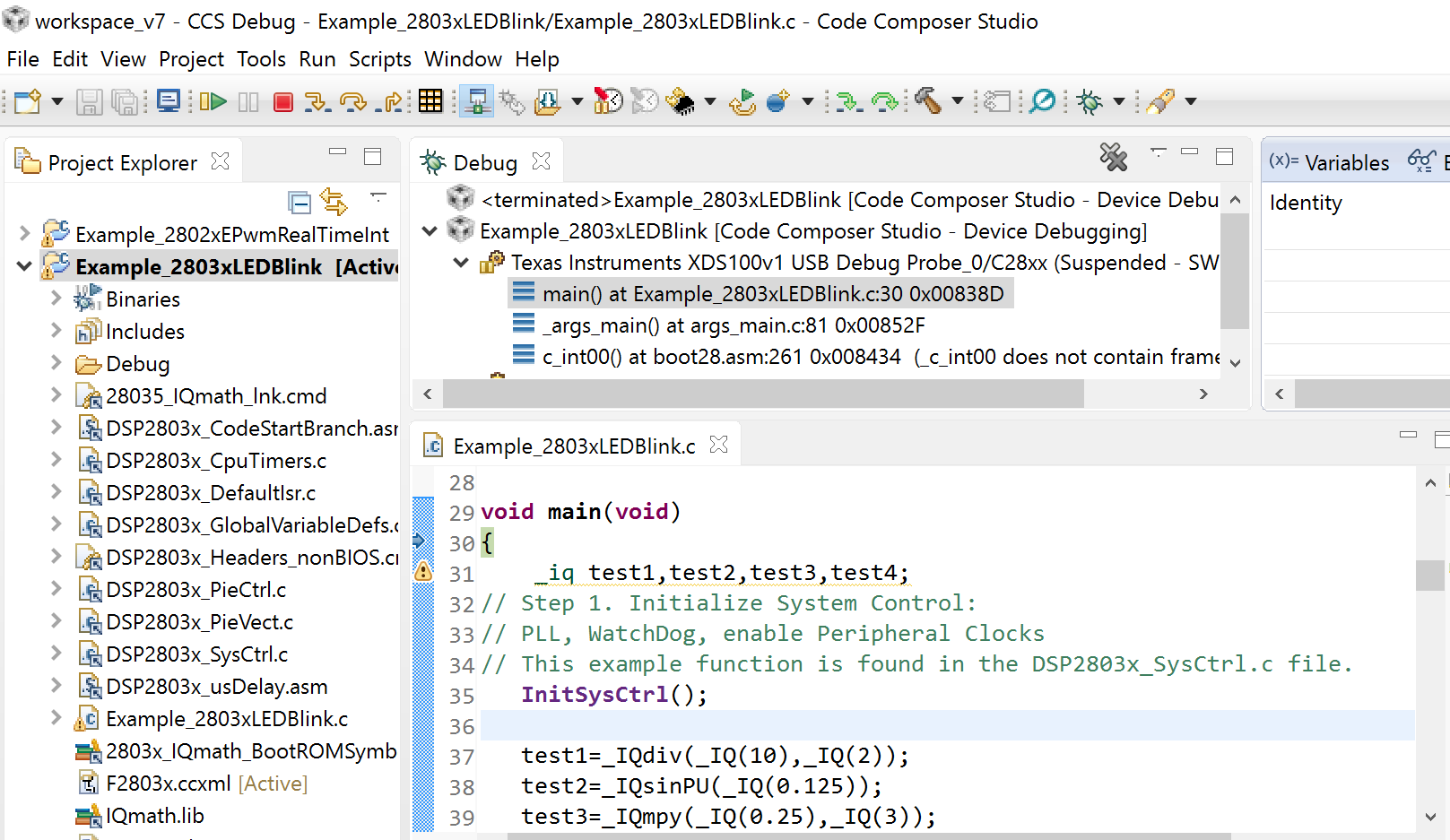Open the Load program dropdown arrow
The width and height of the screenshot is (1450, 840).
[577, 101]
